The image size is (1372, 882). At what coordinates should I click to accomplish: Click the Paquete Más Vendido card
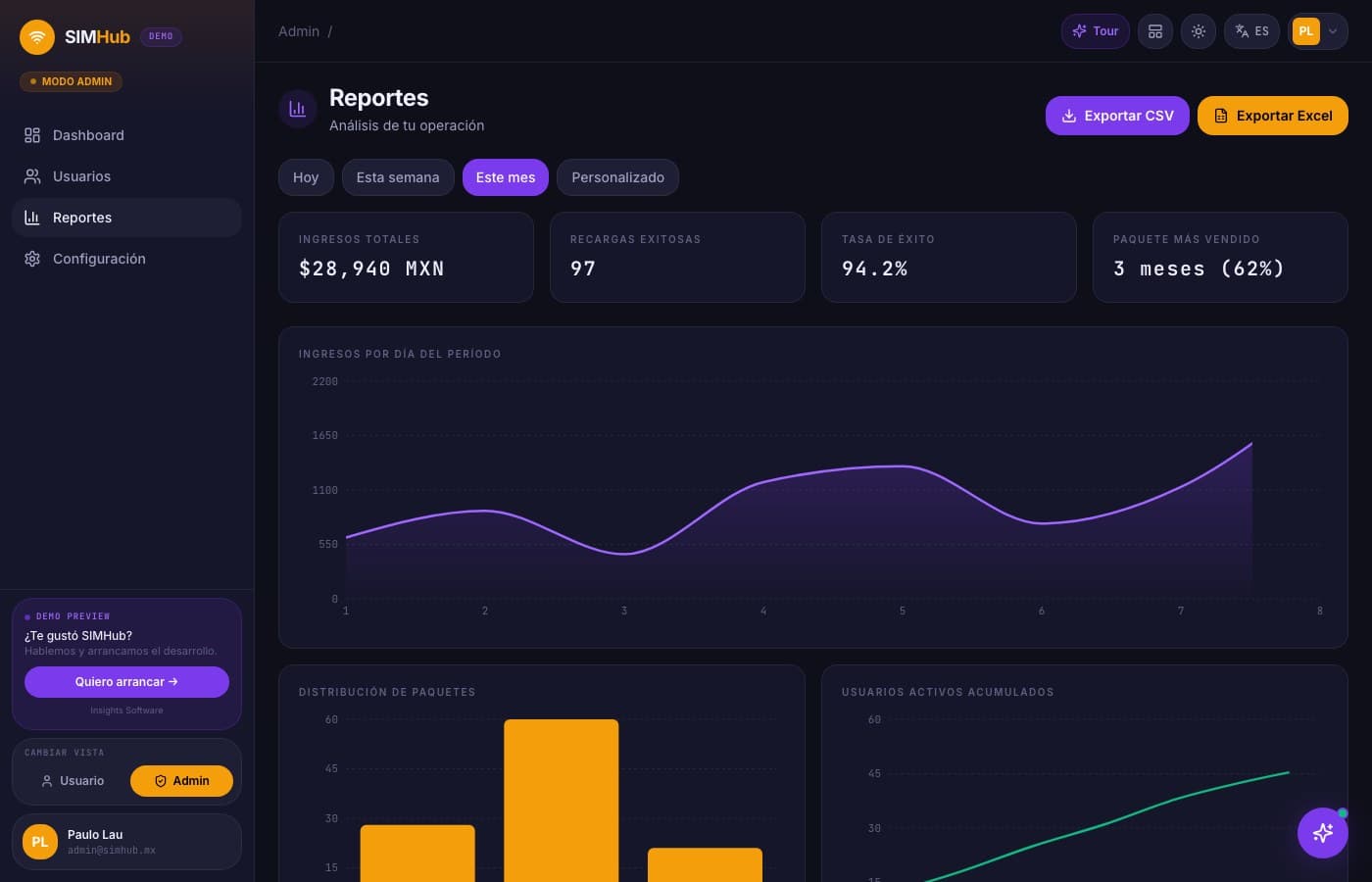pyautogui.click(x=1220, y=257)
